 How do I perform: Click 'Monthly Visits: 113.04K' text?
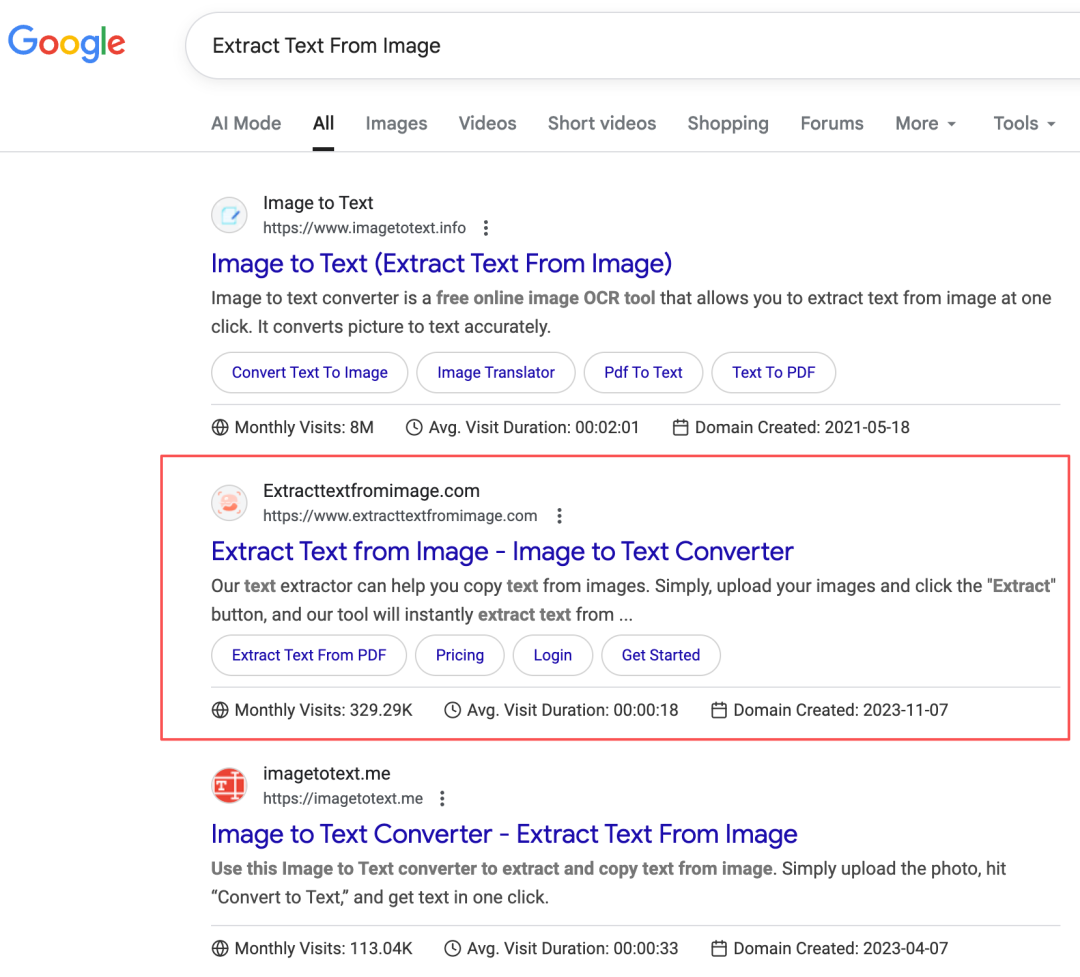pos(323,948)
